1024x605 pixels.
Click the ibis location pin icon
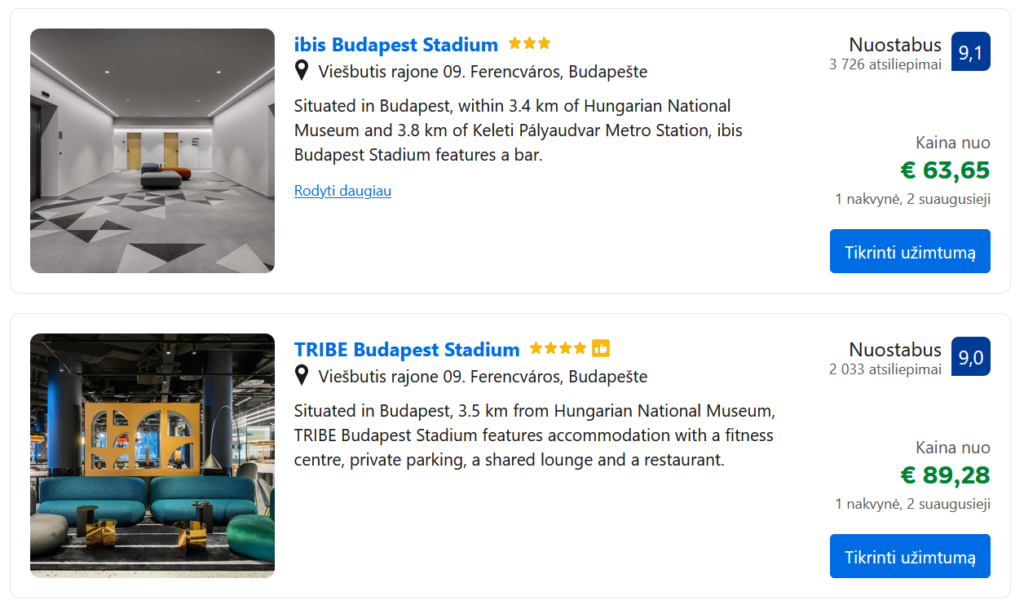(x=302, y=71)
